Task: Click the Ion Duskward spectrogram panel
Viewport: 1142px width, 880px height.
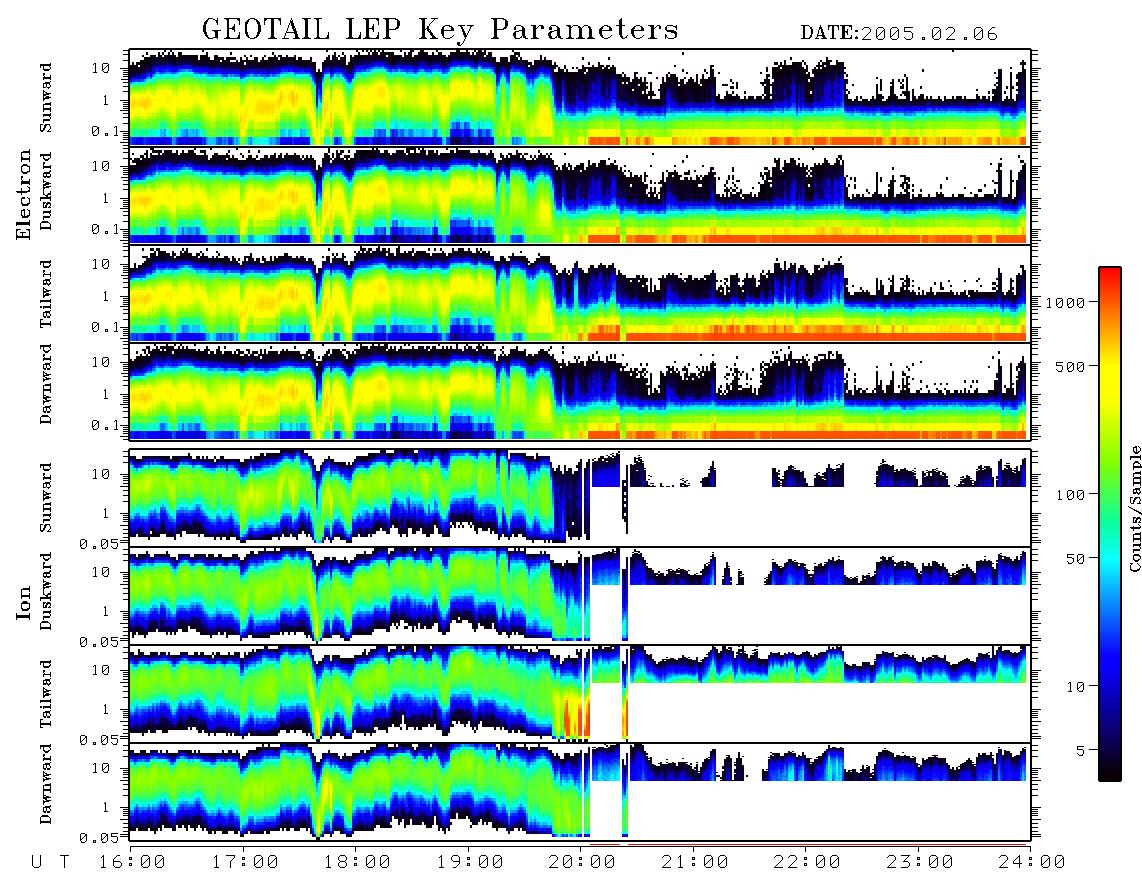Action: pyautogui.click(x=580, y=596)
